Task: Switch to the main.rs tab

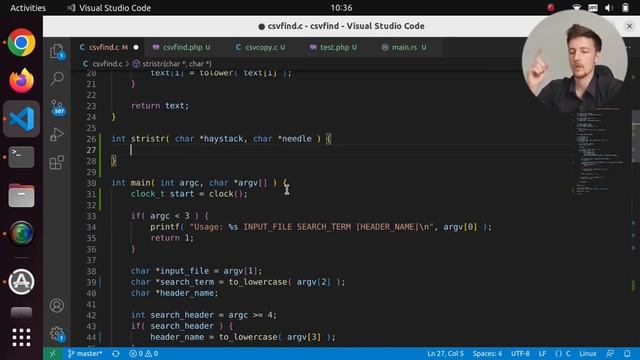Action: coord(404,47)
